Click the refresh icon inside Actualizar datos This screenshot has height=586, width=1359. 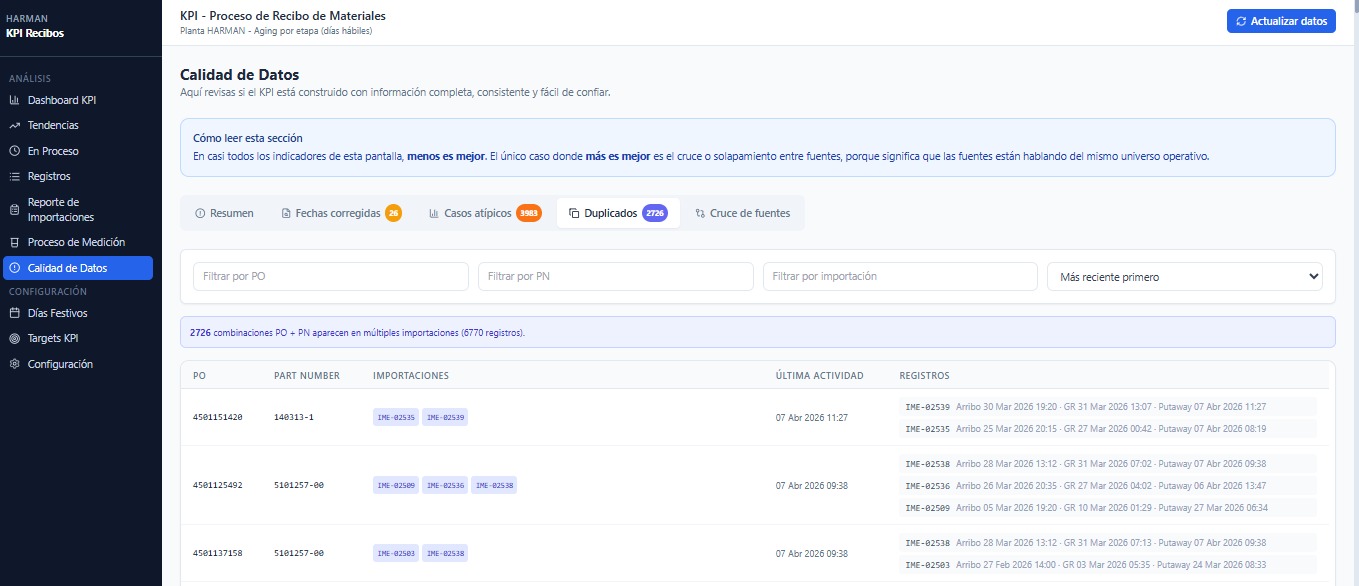(x=1241, y=20)
